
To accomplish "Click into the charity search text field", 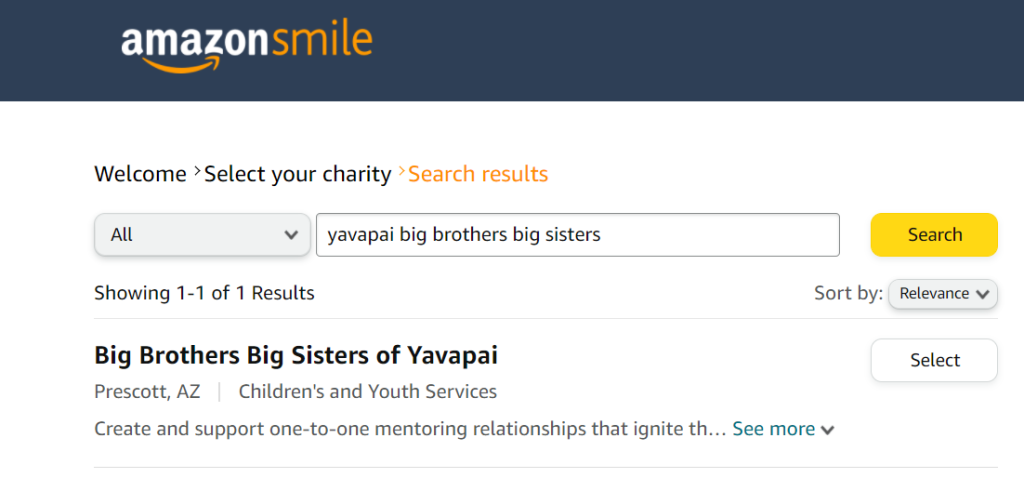I will pos(577,235).
